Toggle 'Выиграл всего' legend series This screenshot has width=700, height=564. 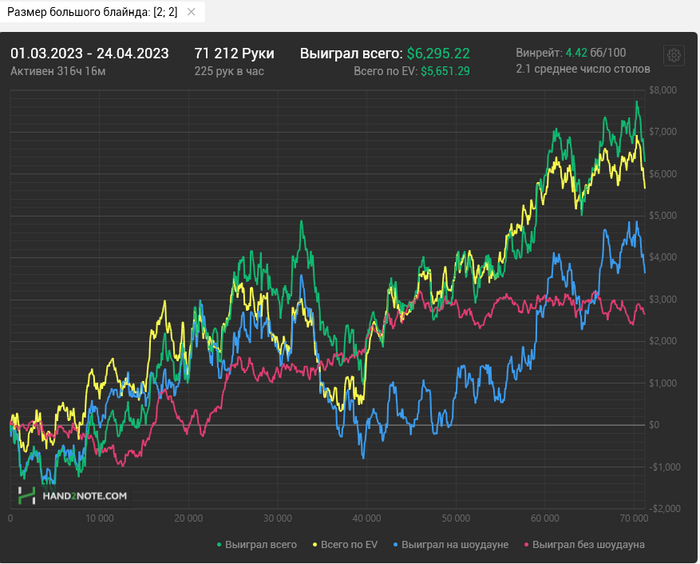pos(257,545)
